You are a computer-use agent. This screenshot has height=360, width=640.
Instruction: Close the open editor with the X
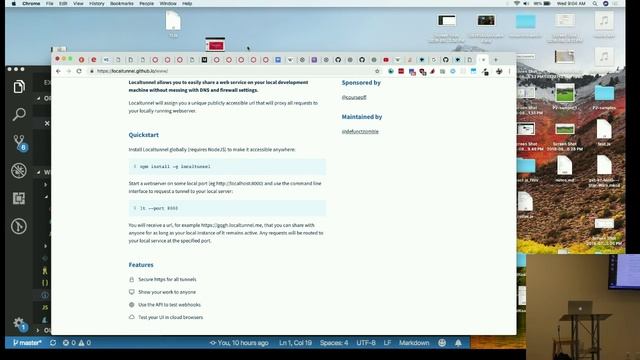click(47, 123)
